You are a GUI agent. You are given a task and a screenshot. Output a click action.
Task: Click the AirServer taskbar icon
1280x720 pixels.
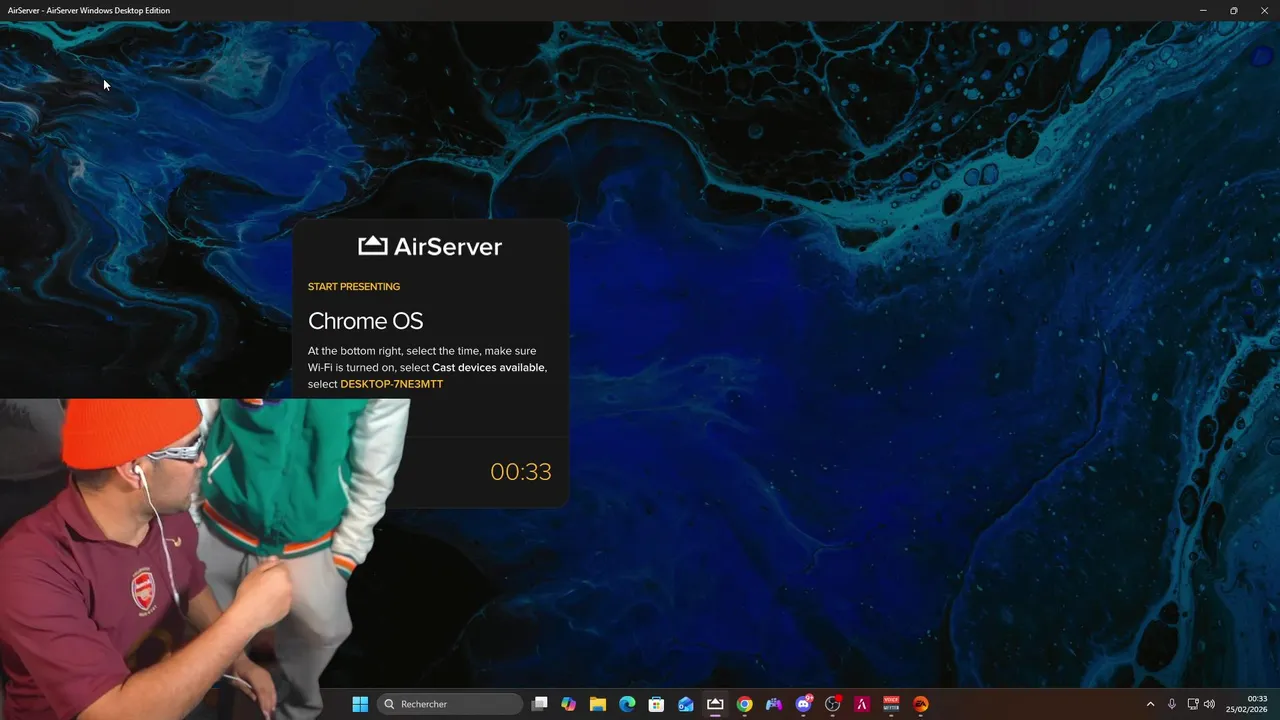(x=715, y=704)
